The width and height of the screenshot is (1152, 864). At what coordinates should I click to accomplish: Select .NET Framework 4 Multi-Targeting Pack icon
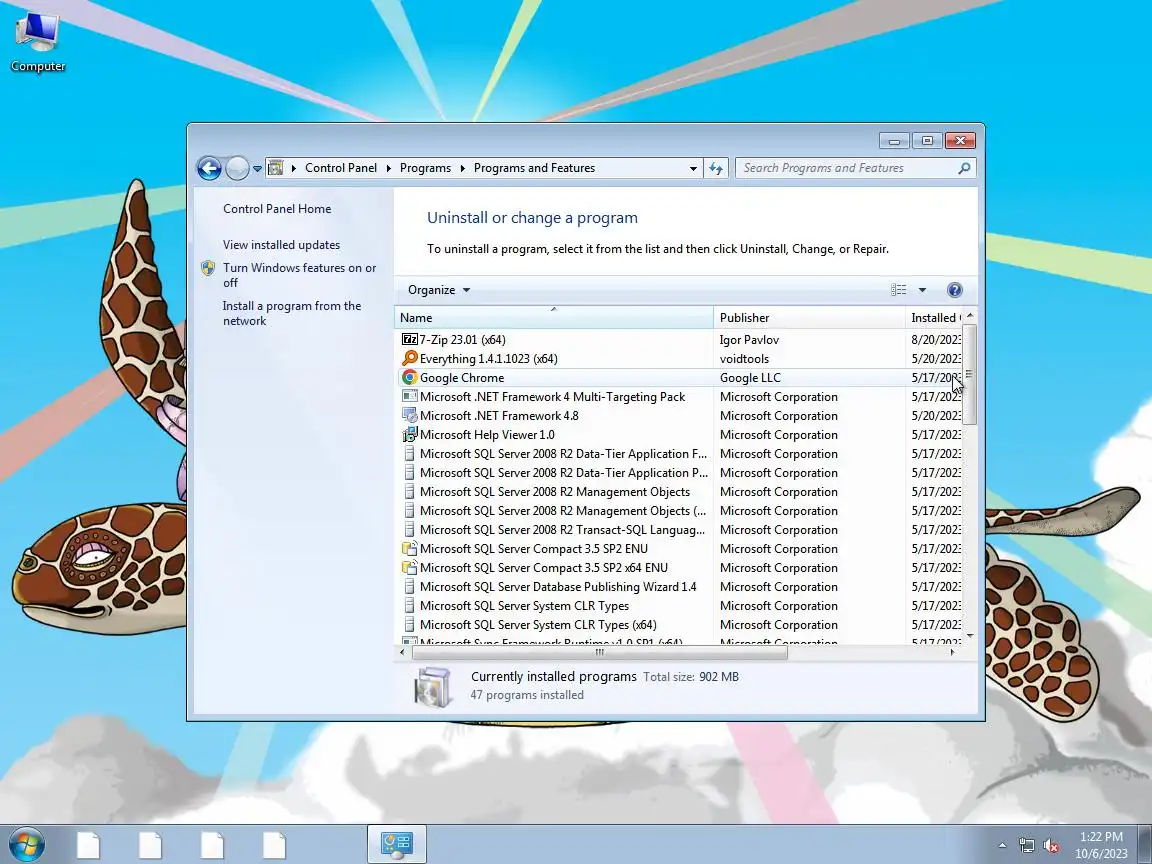point(409,397)
